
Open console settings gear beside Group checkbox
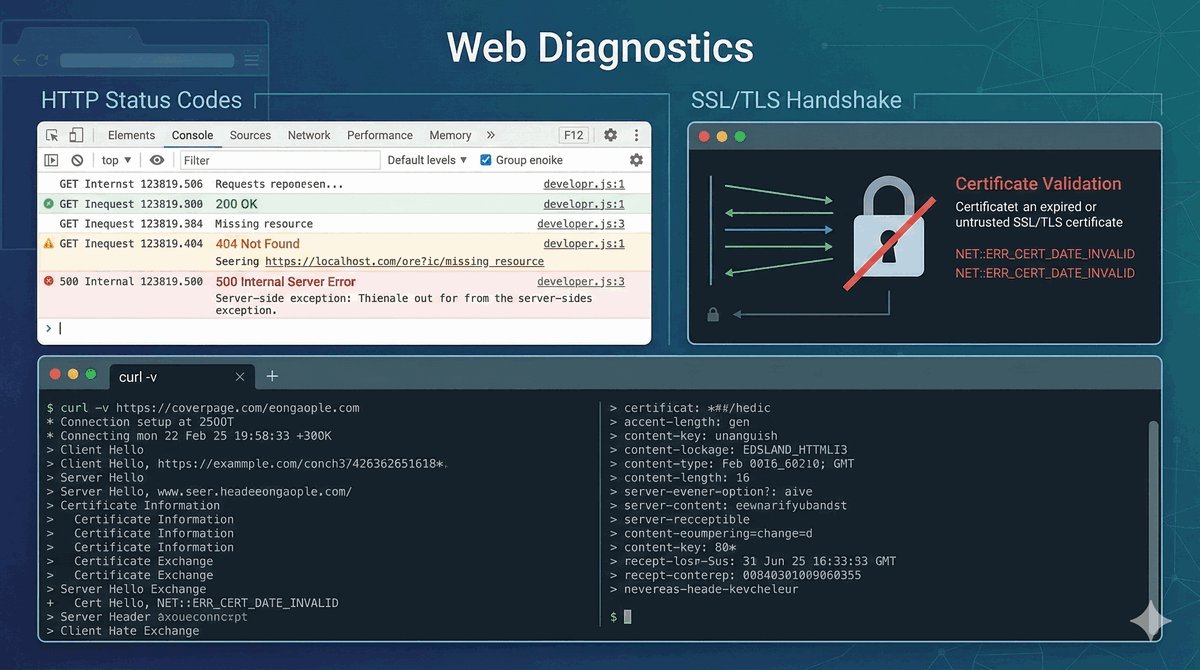[636, 160]
